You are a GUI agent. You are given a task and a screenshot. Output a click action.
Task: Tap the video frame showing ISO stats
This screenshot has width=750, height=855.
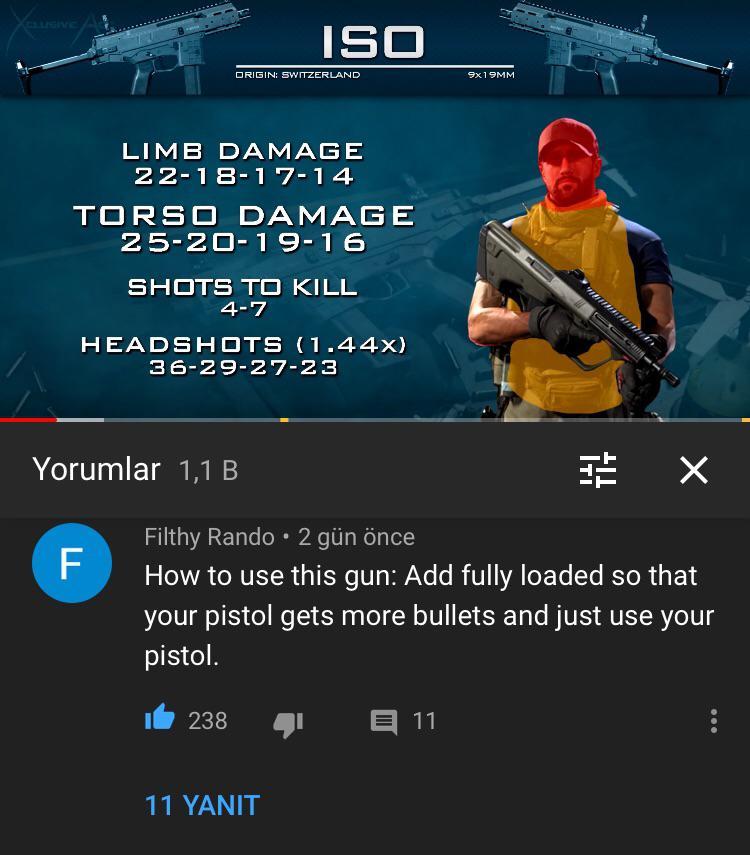click(x=375, y=209)
